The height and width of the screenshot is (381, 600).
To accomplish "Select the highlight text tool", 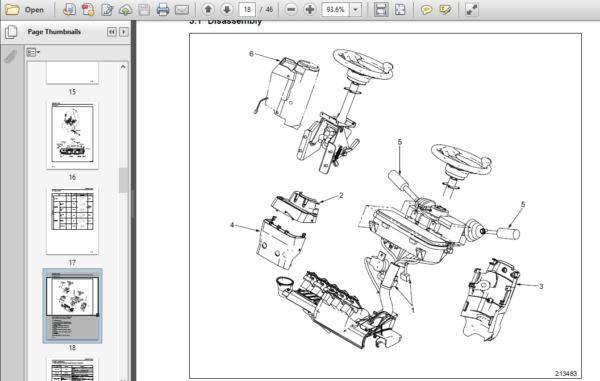I will 445,10.
